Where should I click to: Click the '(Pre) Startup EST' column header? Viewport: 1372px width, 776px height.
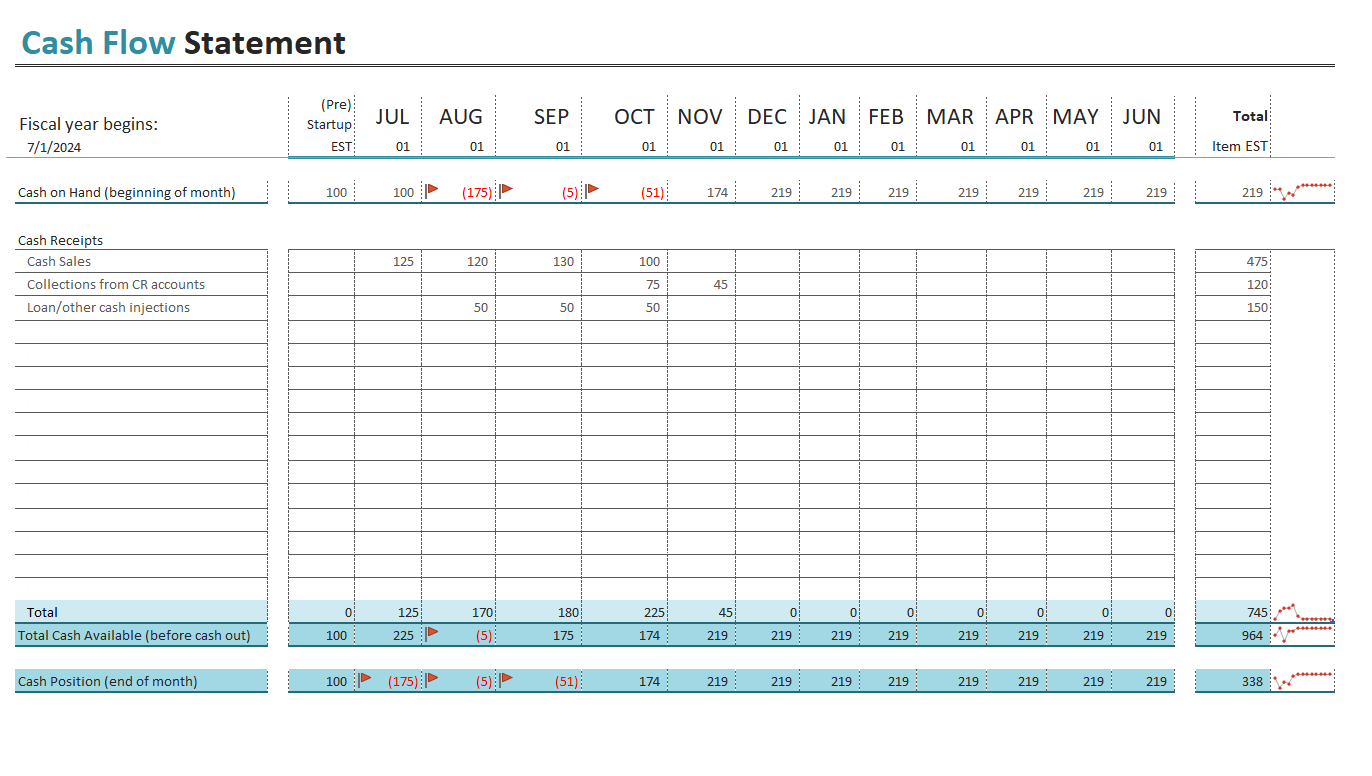click(x=330, y=125)
